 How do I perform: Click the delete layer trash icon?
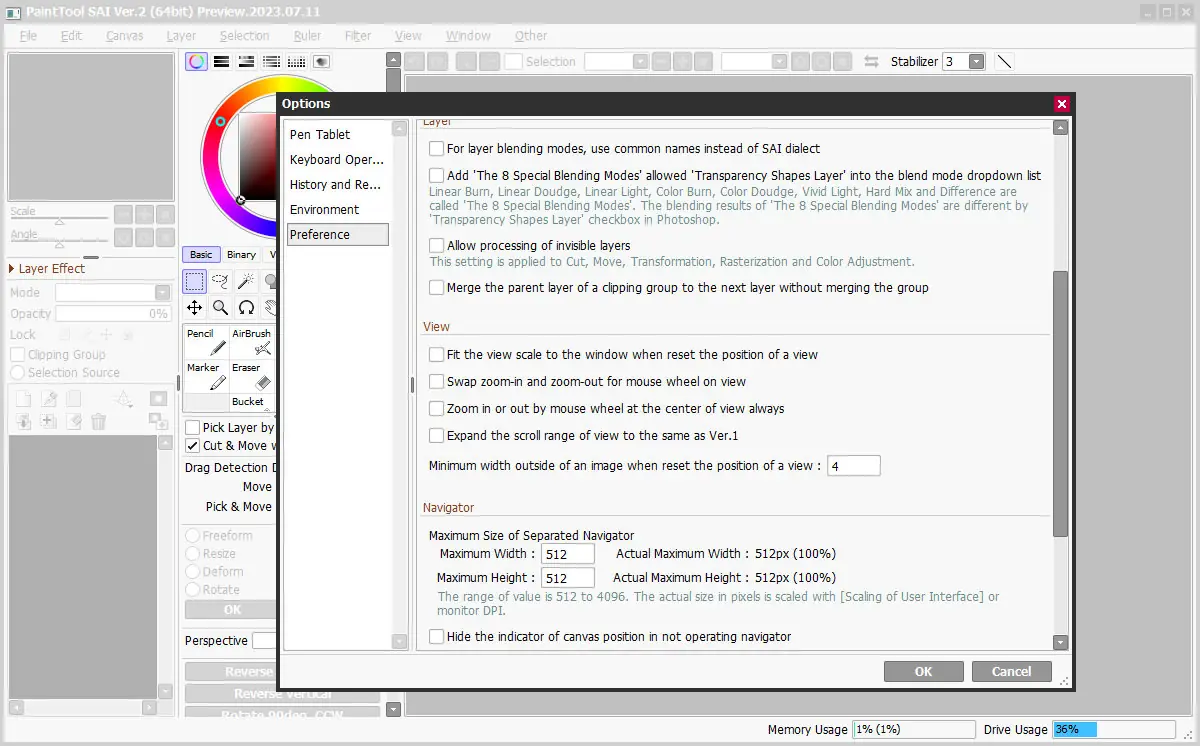(x=98, y=422)
